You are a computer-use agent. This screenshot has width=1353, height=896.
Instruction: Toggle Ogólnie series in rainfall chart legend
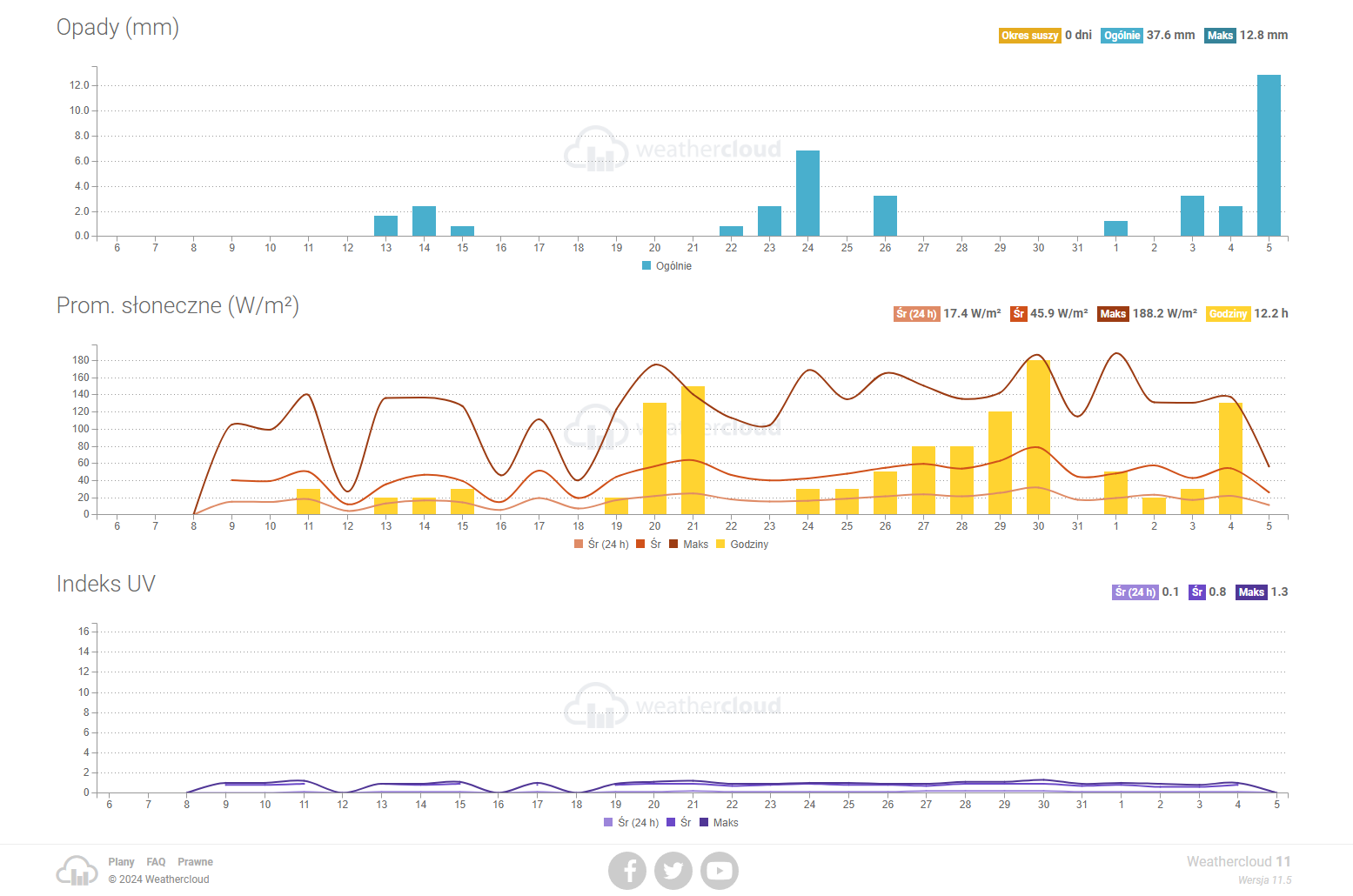pos(667,266)
